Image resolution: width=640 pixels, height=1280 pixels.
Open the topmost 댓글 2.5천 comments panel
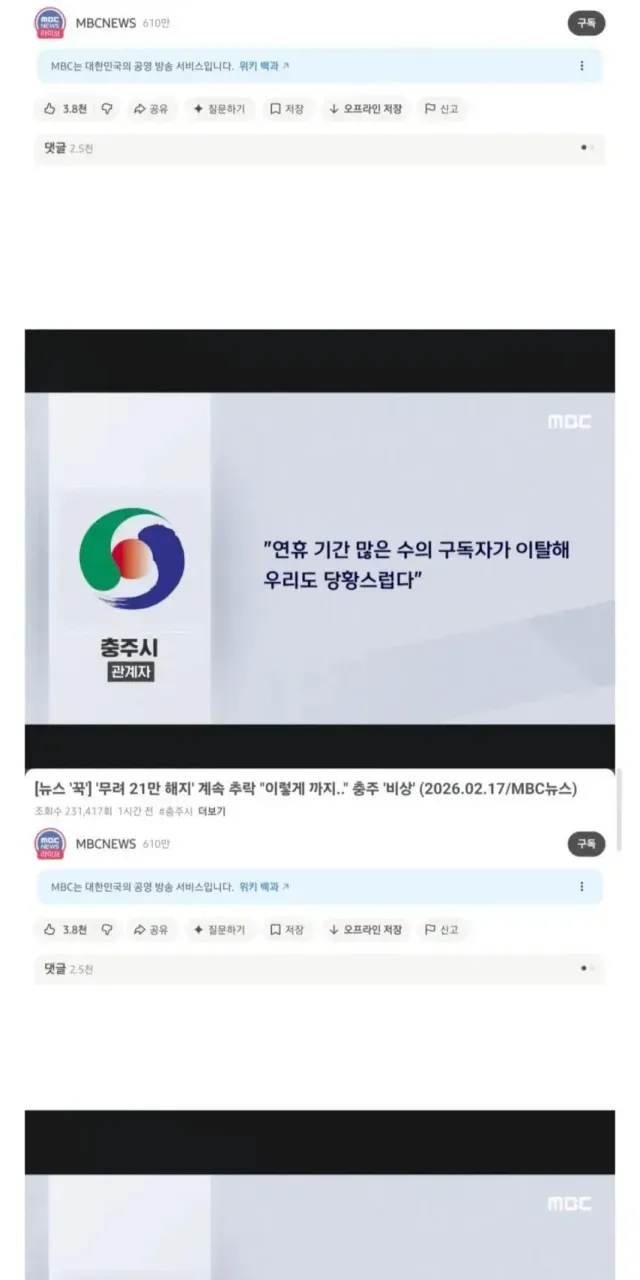point(319,148)
